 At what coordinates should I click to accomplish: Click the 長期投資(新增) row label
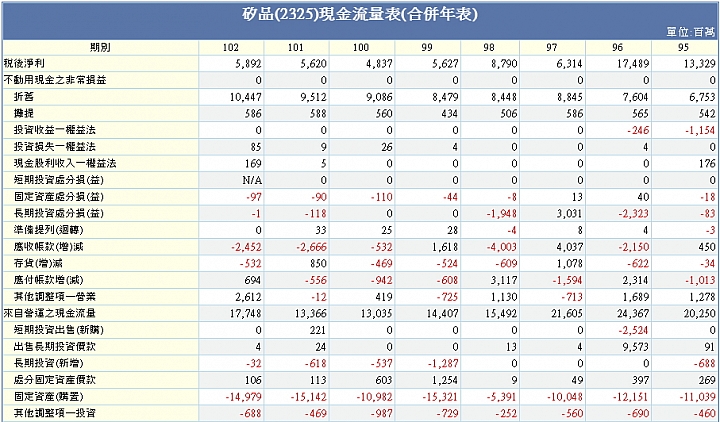pyautogui.click(x=49, y=363)
